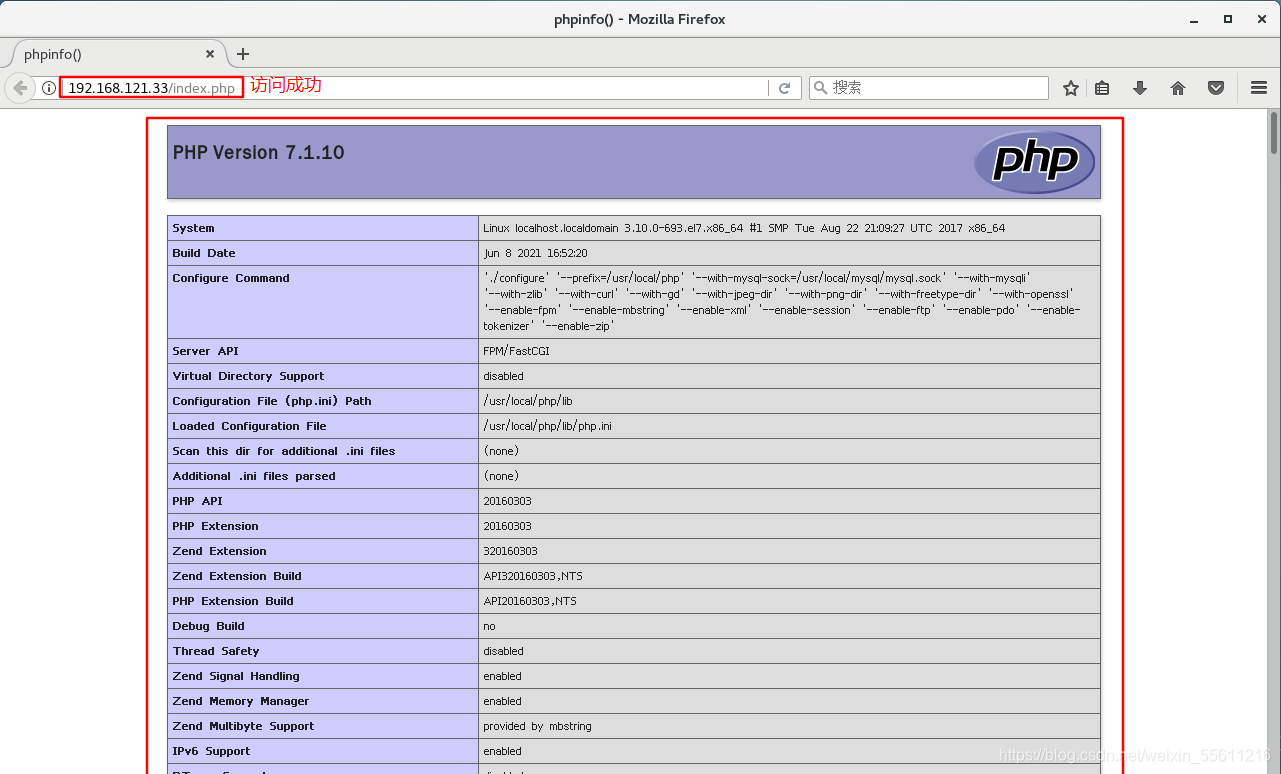Show bookmarks list icon
This screenshot has height=774, width=1281.
(1102, 88)
